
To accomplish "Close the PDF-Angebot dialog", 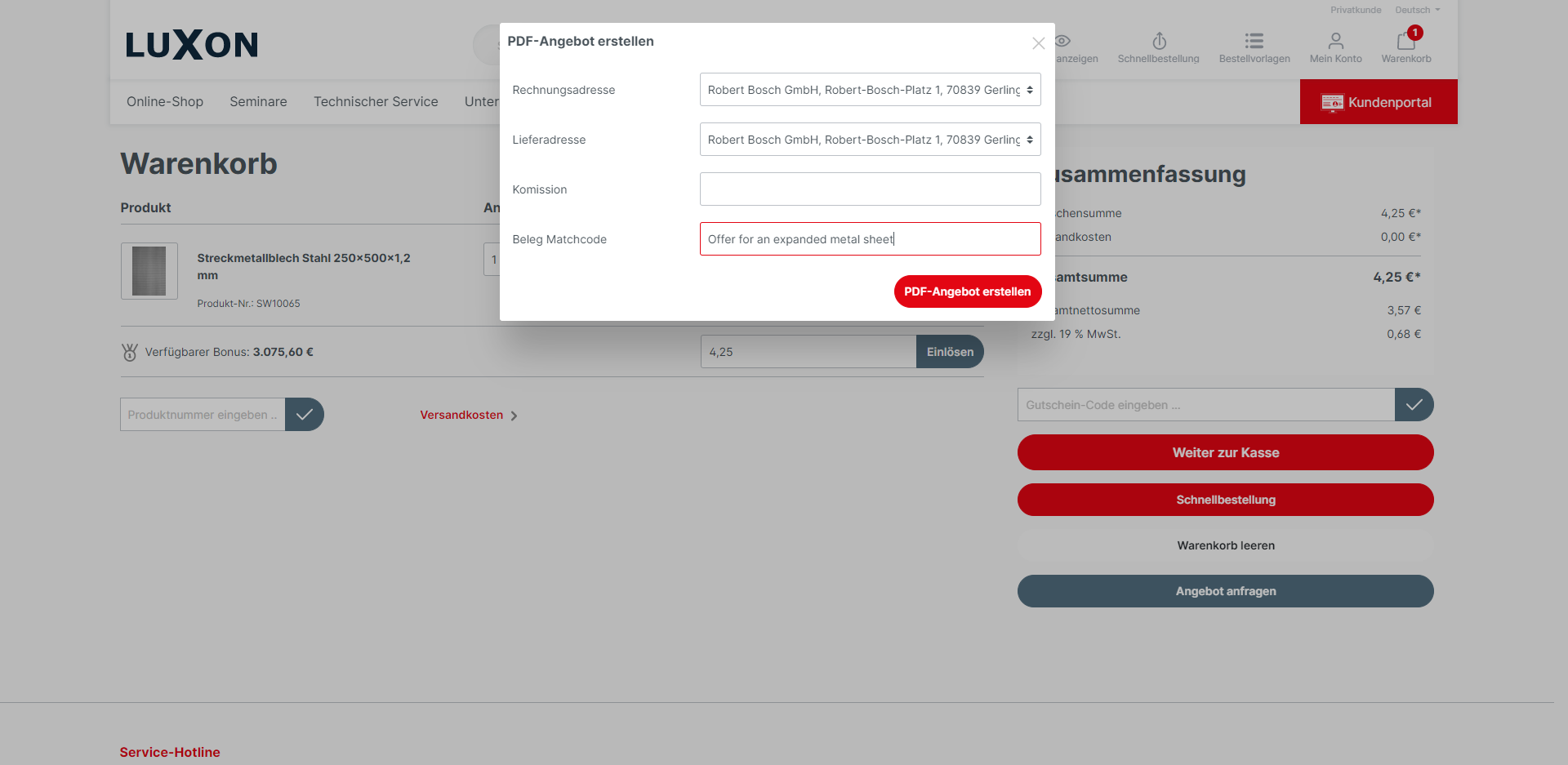I will tap(1038, 43).
